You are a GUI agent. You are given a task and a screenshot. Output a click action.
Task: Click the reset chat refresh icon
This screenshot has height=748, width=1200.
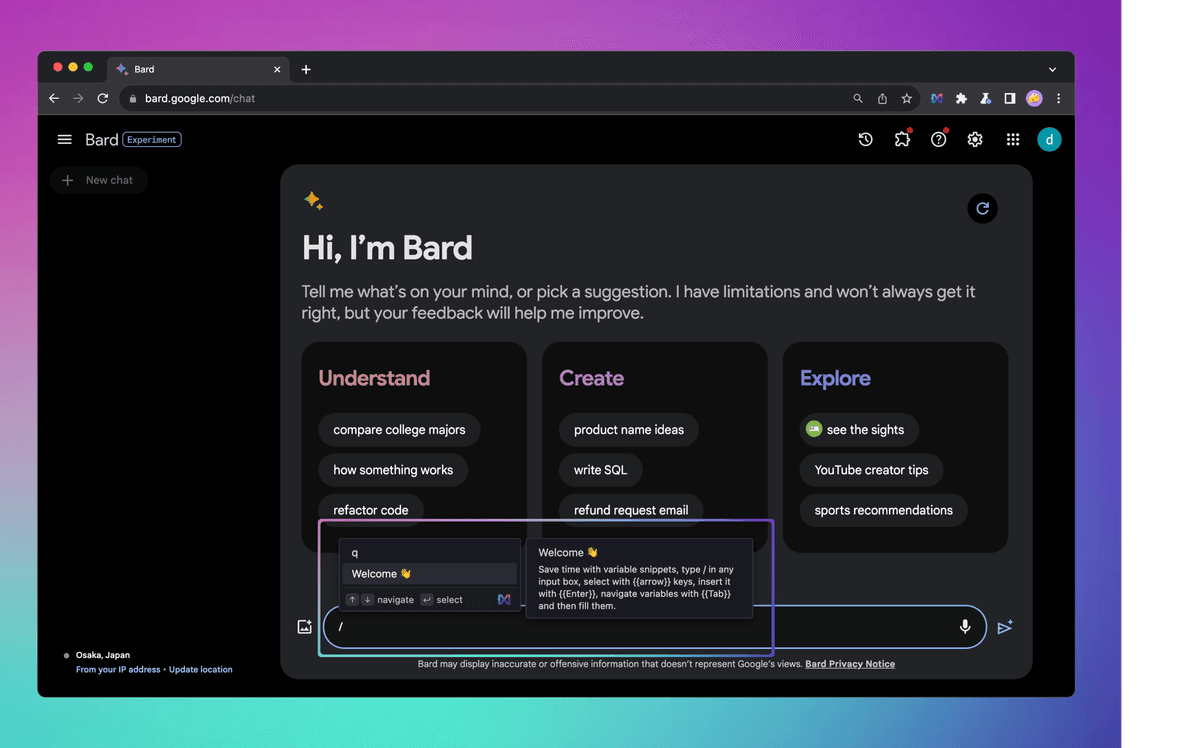983,208
